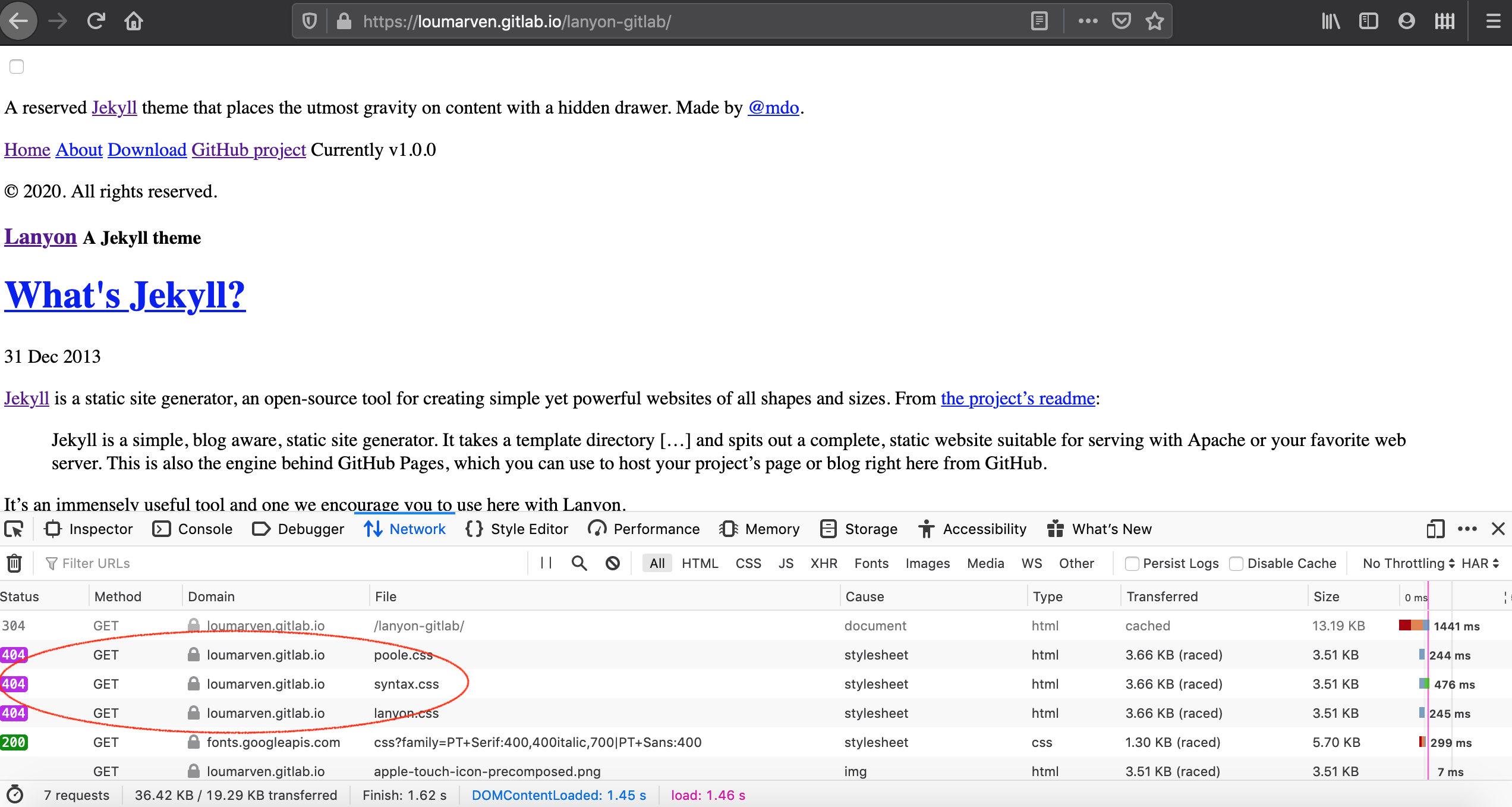The height and width of the screenshot is (807, 1512).
Task: Filter requests by JS
Action: (x=786, y=563)
